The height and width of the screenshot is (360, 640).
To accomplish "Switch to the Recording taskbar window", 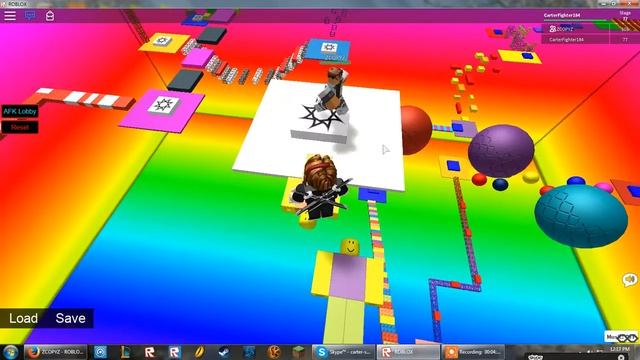I will 473,352.
